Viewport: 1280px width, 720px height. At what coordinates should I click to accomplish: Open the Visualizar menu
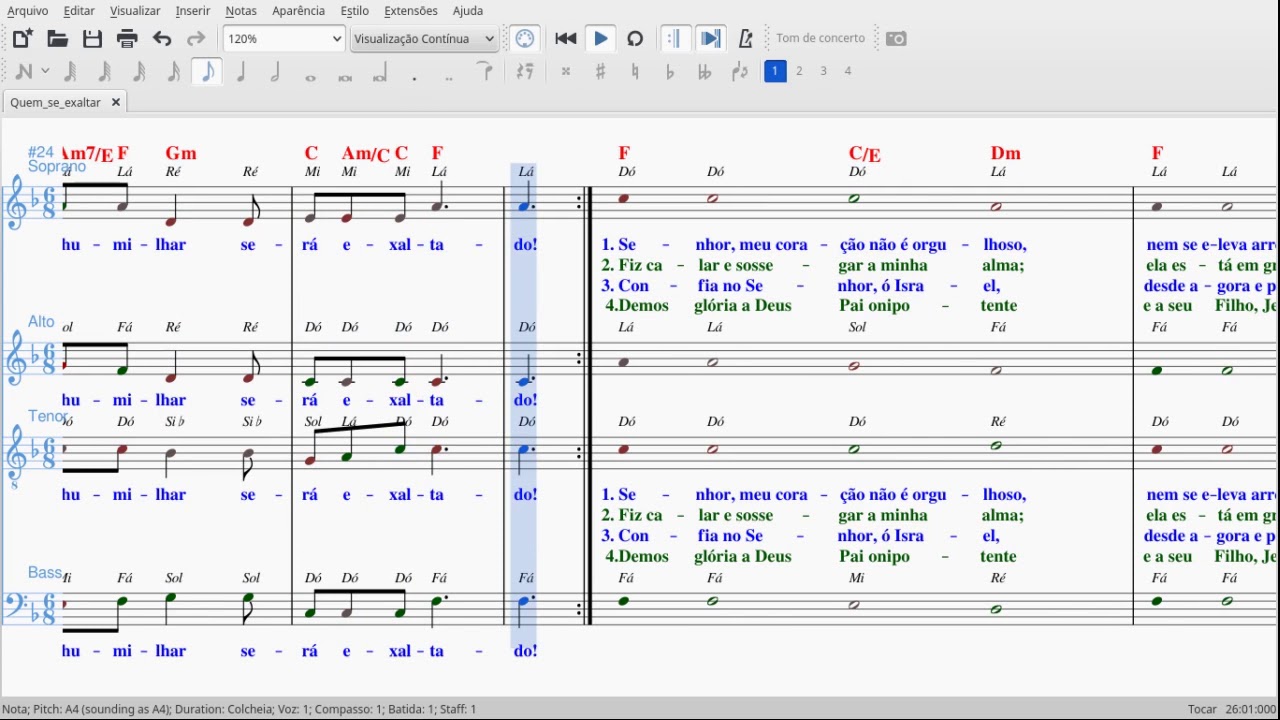[135, 11]
